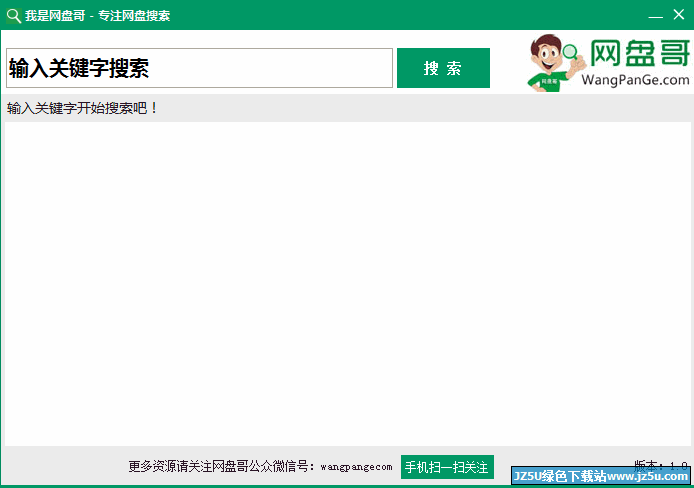694x488 pixels.
Task: Click the empty search results list area
Action: tap(347, 284)
